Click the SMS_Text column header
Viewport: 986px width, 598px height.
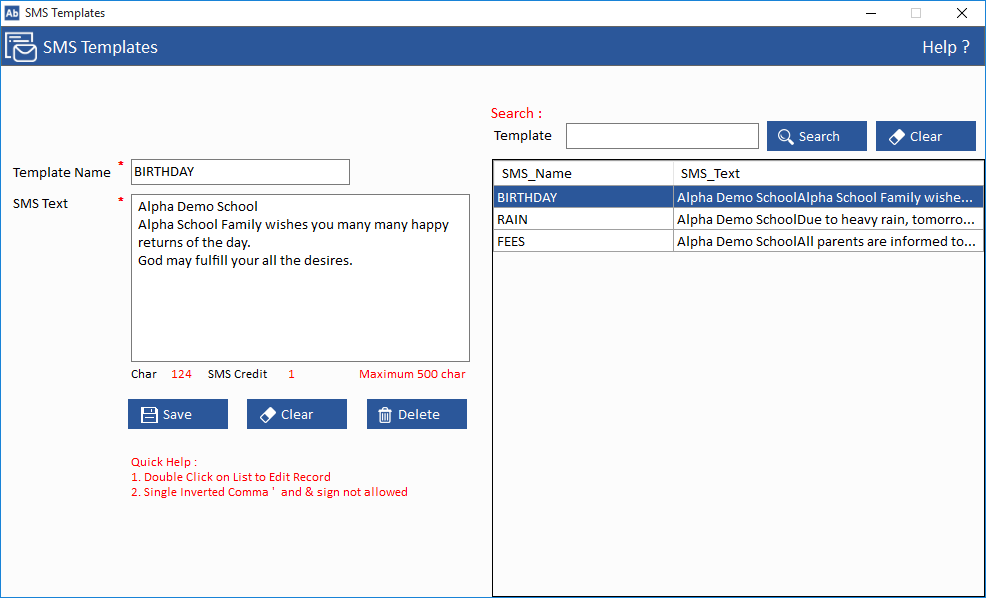pos(826,174)
